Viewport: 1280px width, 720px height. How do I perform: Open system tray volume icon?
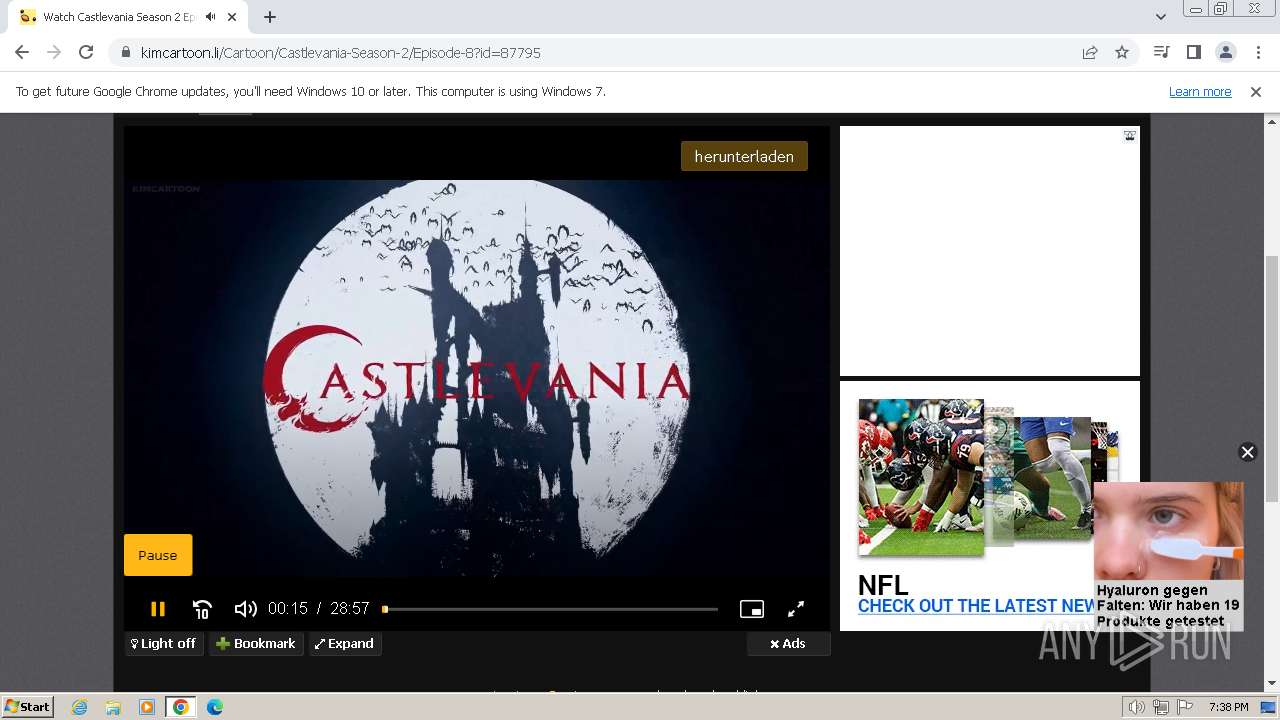pyautogui.click(x=1136, y=707)
